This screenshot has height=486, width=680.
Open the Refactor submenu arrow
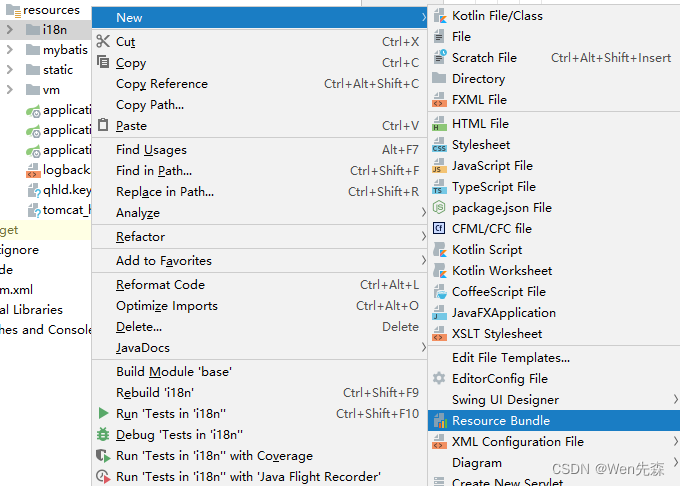click(x=423, y=236)
